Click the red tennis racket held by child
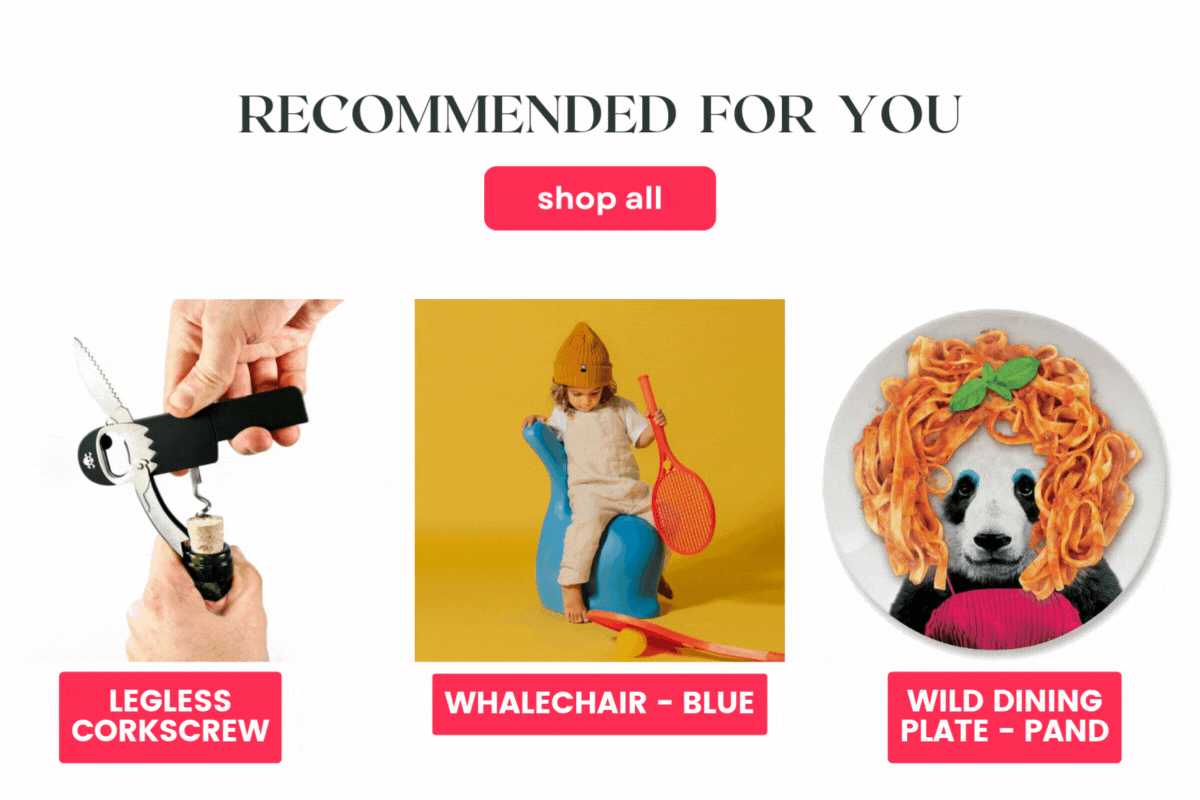Viewport: 1200px width, 800px height. (x=678, y=468)
